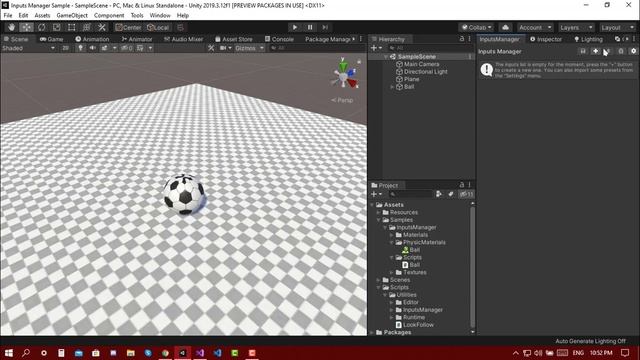
Task: Open the Window menu
Action: (x=160, y=16)
